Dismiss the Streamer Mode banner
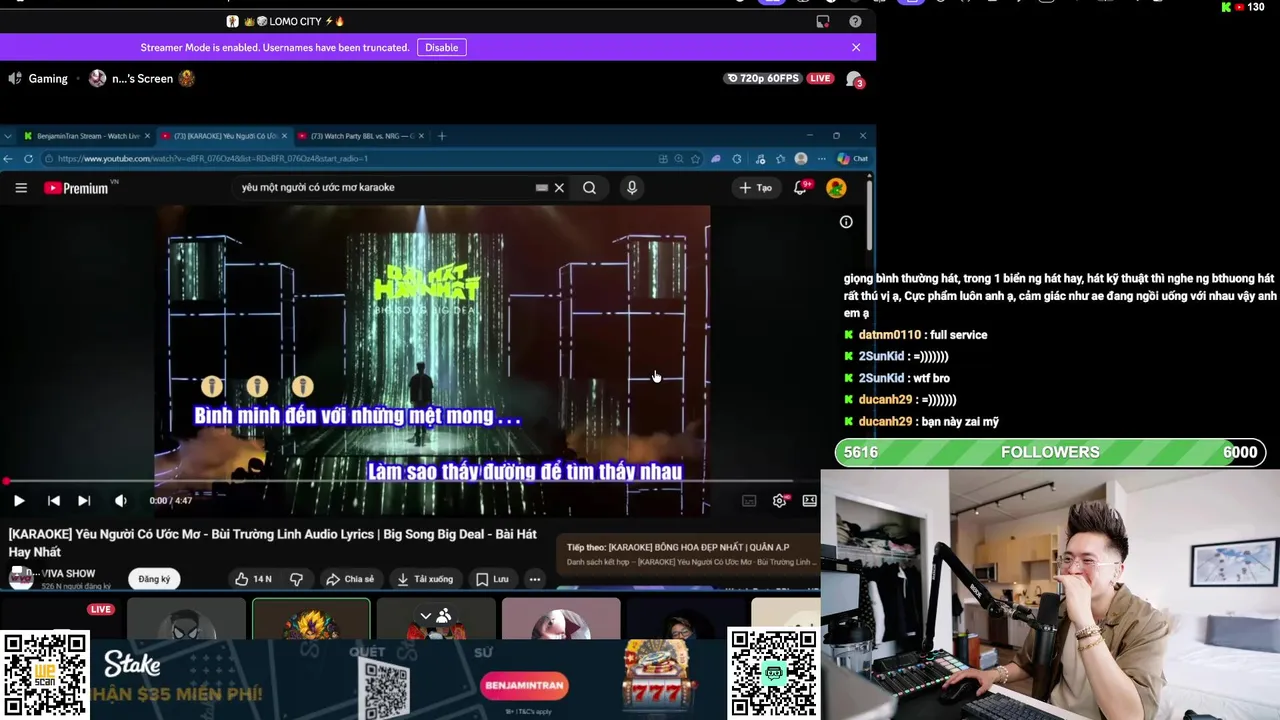This screenshot has height=720, width=1280. tap(856, 47)
